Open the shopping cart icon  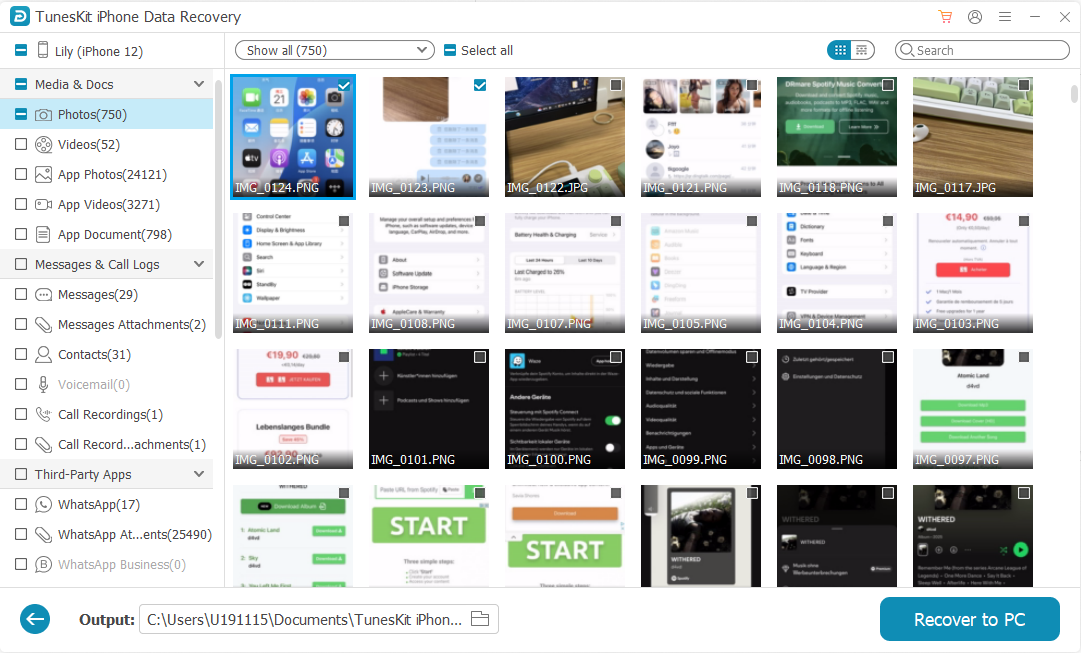click(x=945, y=17)
